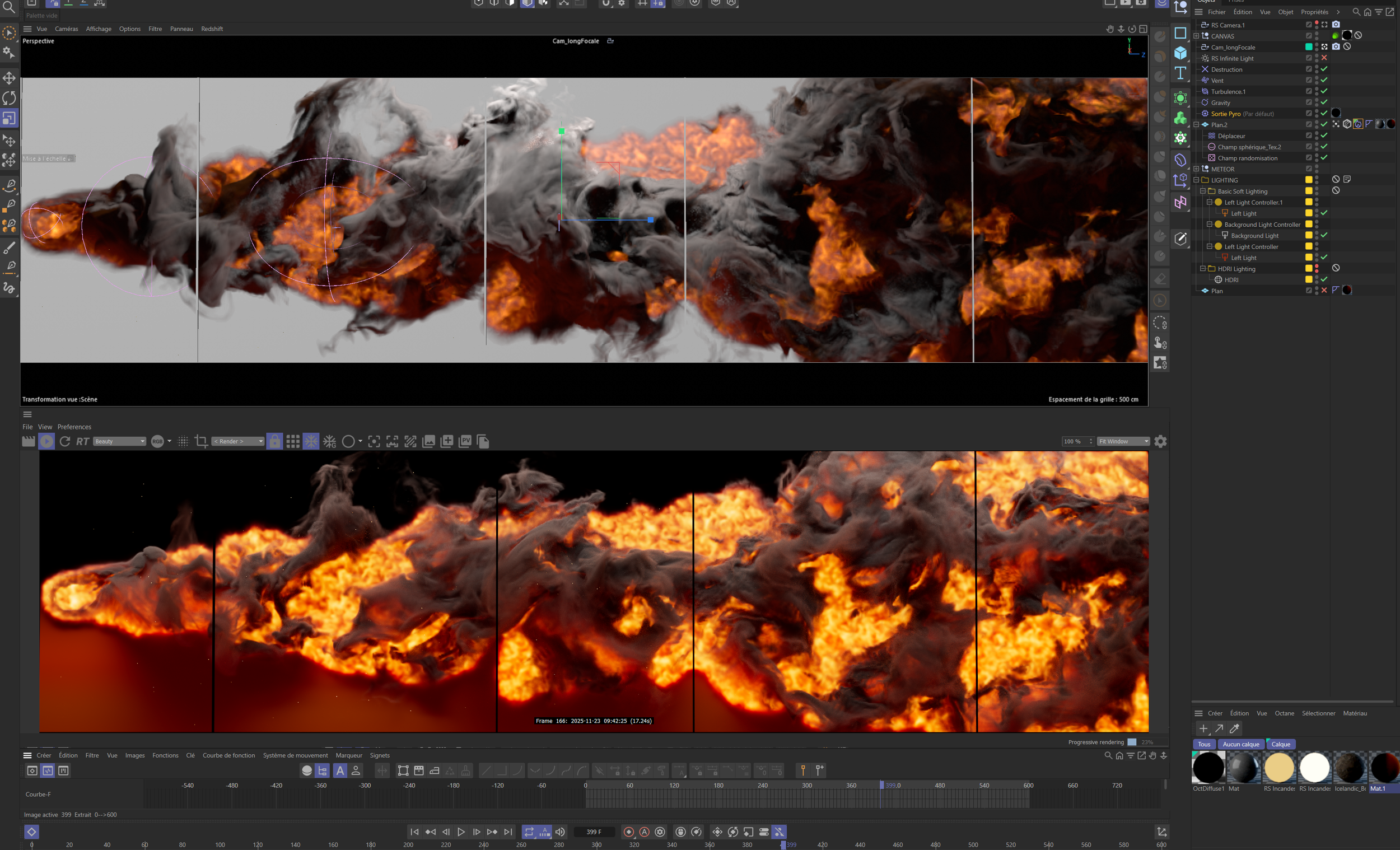The image size is (1400, 850).
Task: Click the Text spline tool icon
Action: tap(1180, 73)
